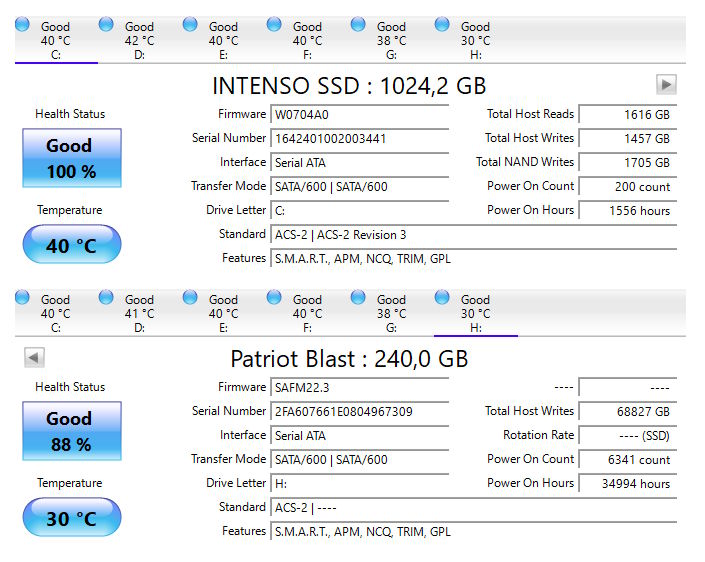Click the serial number field 1642401002003441
705x562 pixels.
pos(360,139)
